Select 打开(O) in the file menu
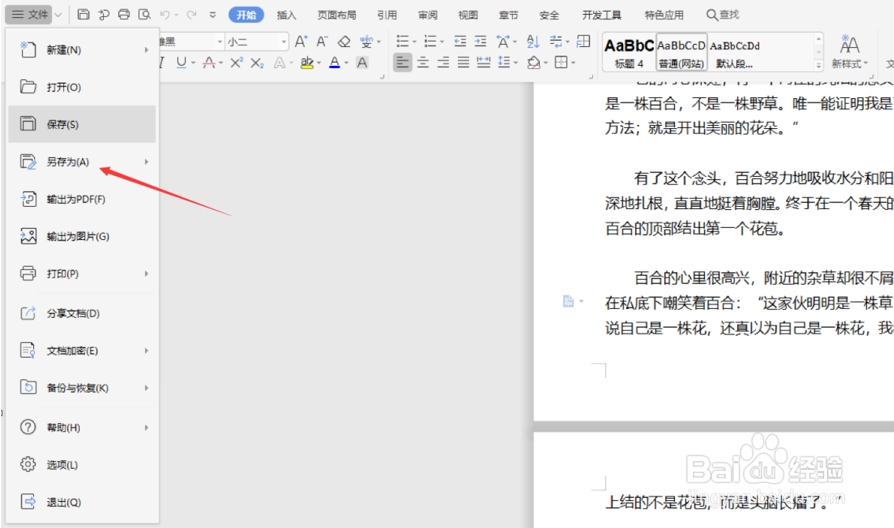894x528 pixels. [x=82, y=87]
